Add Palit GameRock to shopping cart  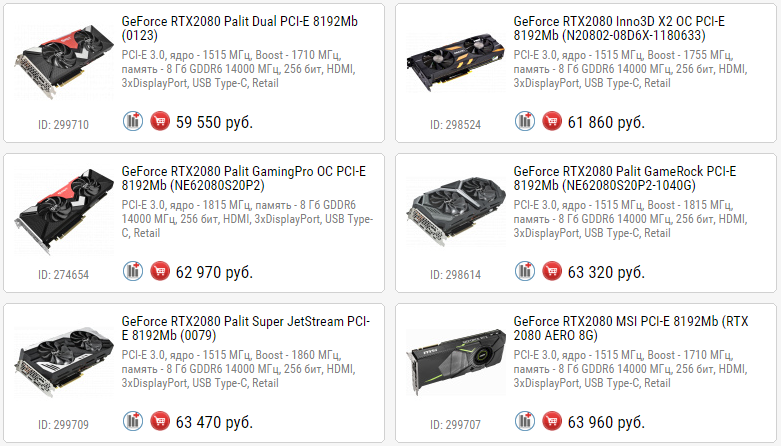pyautogui.click(x=552, y=271)
